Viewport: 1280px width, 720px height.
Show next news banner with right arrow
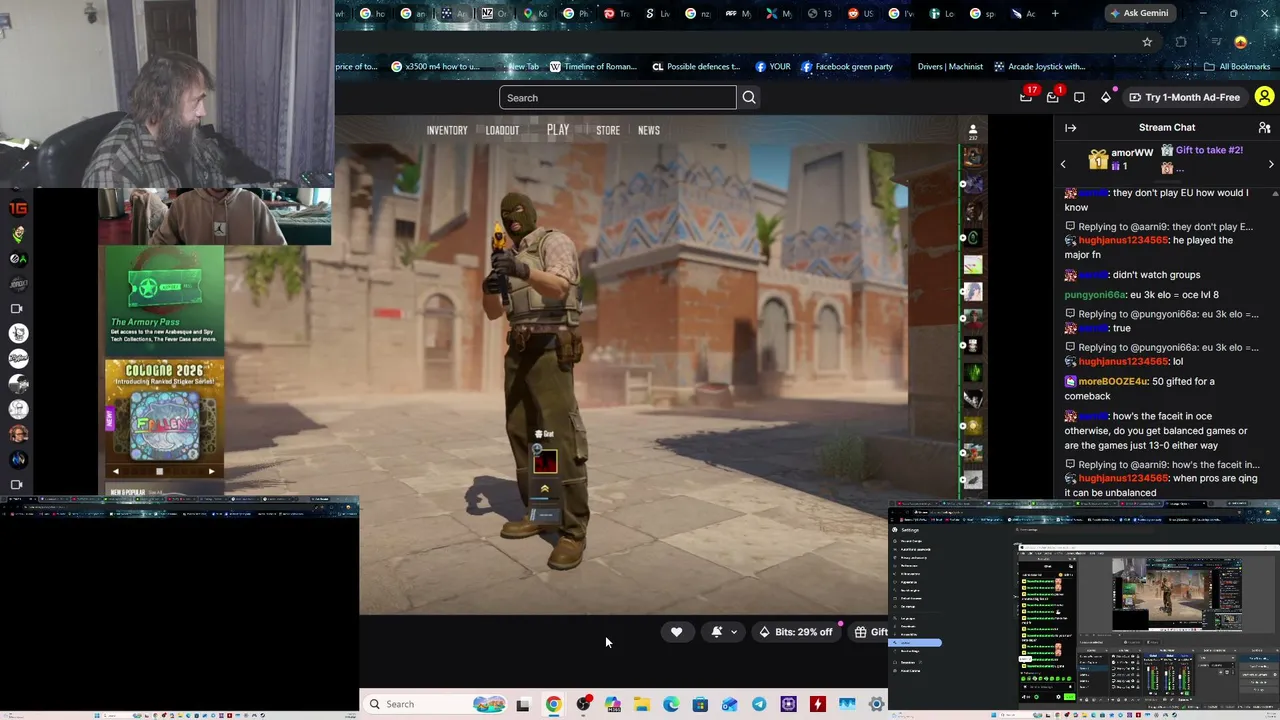[211, 471]
